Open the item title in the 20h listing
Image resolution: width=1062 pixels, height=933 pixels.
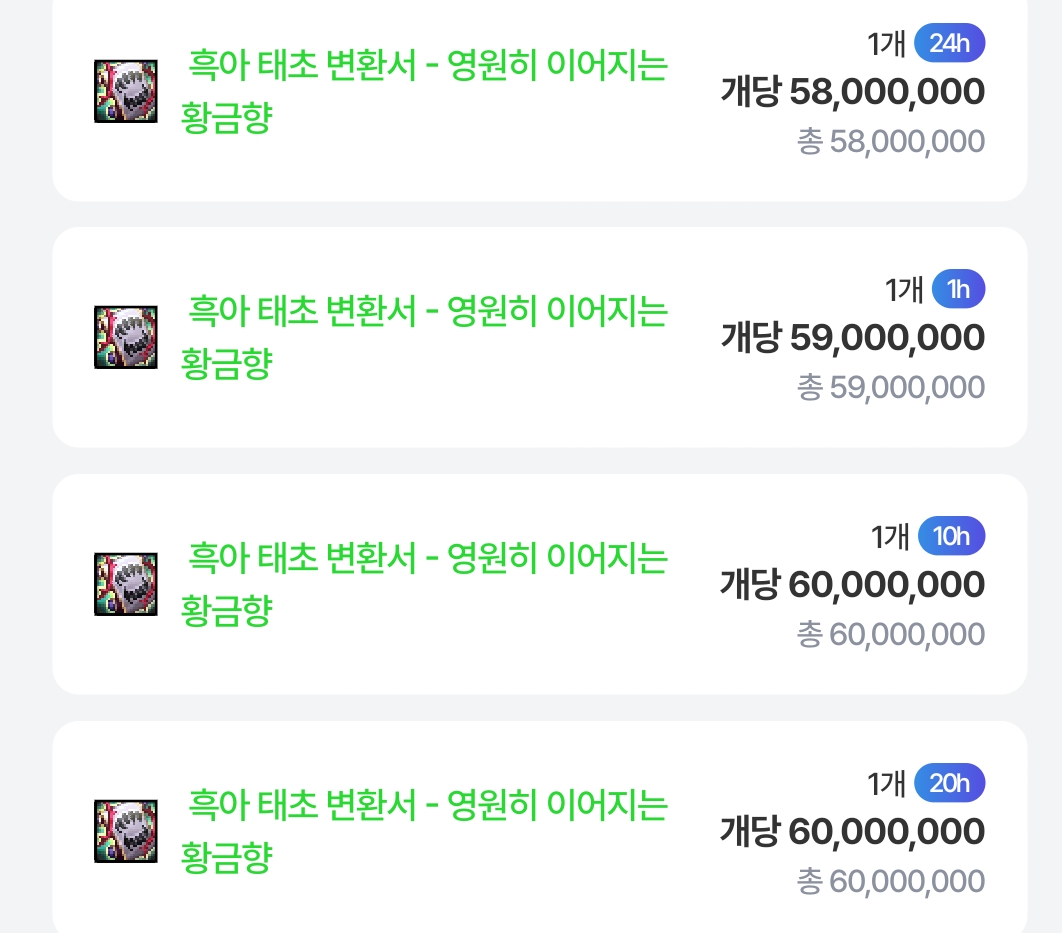click(424, 830)
